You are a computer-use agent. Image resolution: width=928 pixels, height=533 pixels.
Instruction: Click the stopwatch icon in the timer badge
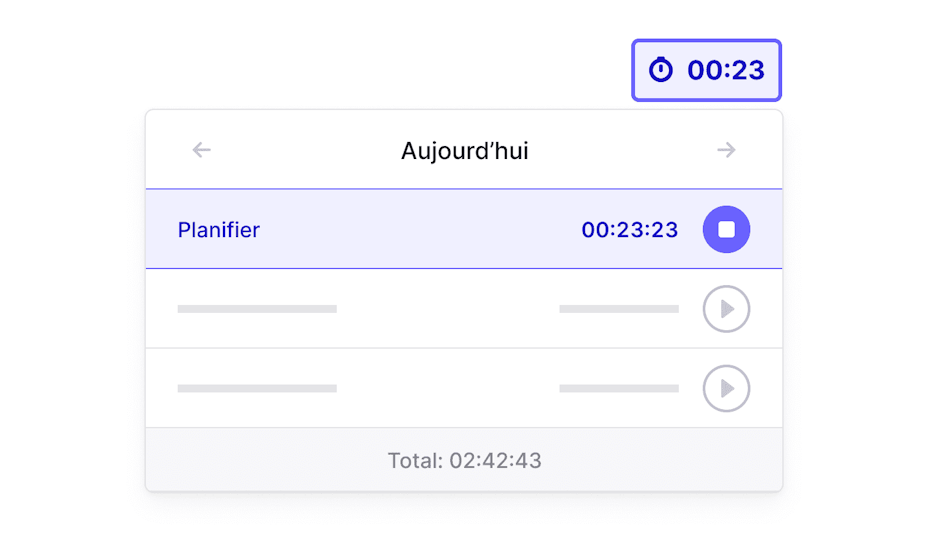(661, 70)
